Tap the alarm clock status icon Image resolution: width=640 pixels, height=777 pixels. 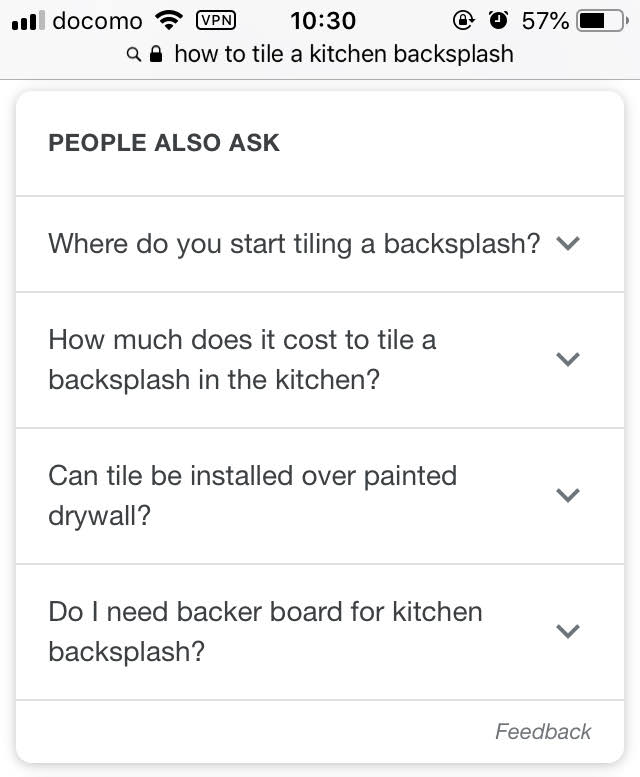[x=498, y=20]
